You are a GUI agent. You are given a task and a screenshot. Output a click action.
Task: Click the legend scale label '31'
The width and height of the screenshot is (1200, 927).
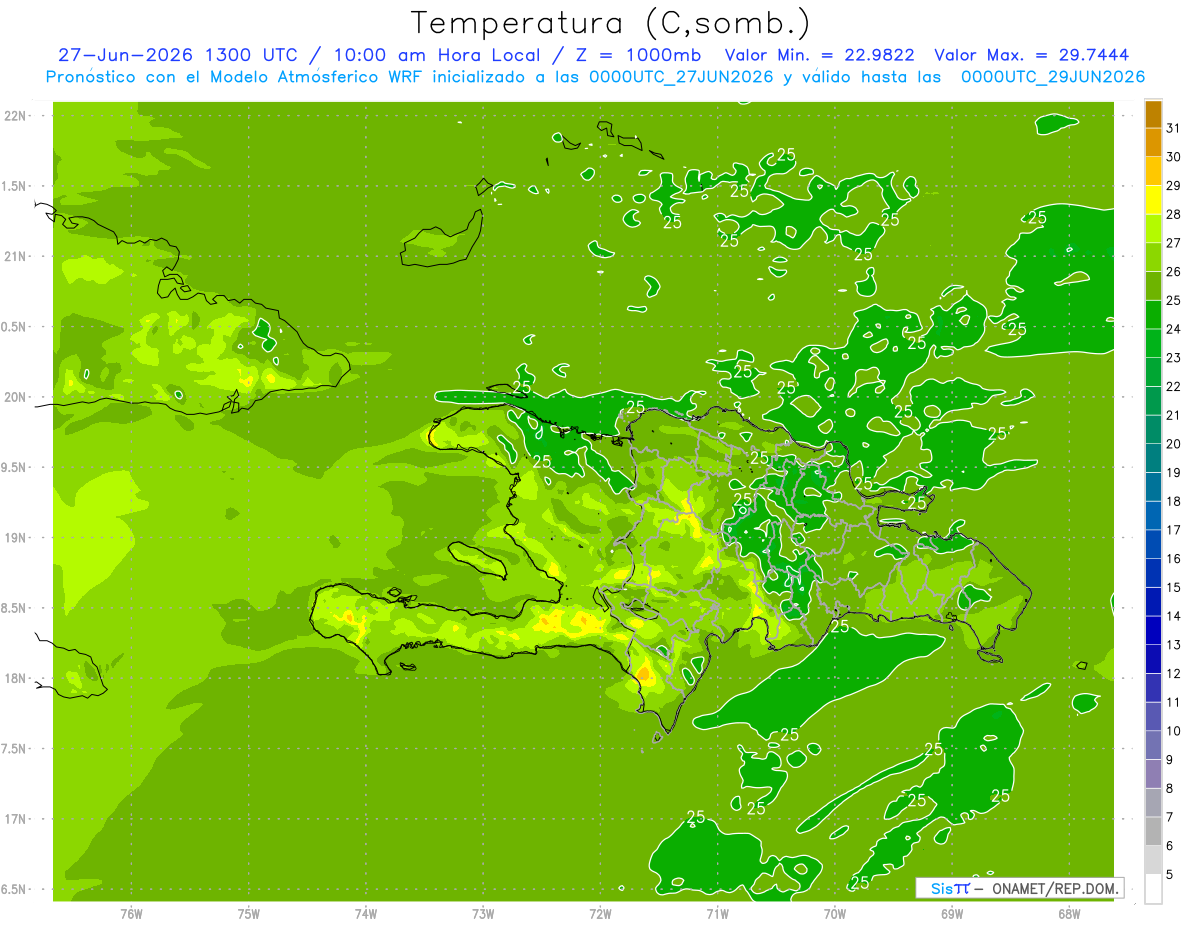coord(1173,128)
